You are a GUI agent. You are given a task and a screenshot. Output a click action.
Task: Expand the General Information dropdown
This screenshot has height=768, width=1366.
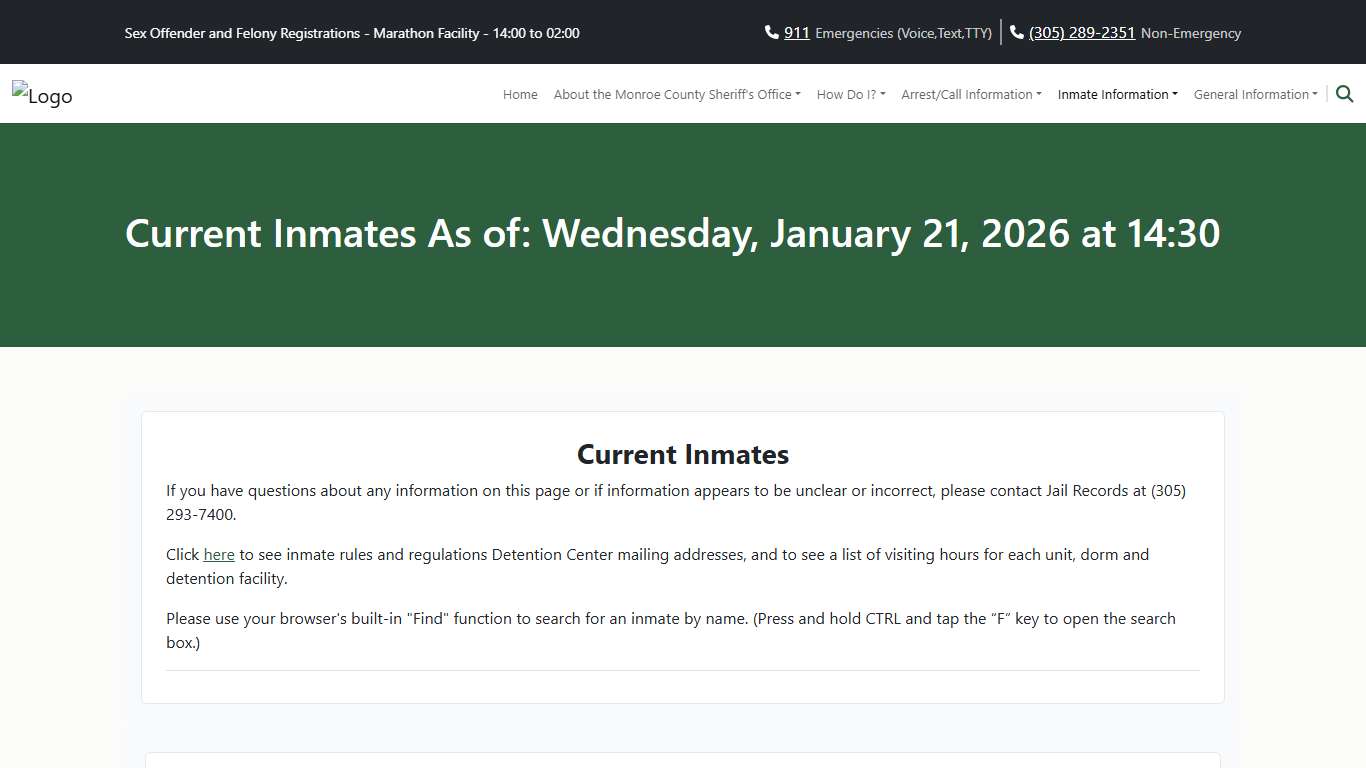pyautogui.click(x=1255, y=95)
